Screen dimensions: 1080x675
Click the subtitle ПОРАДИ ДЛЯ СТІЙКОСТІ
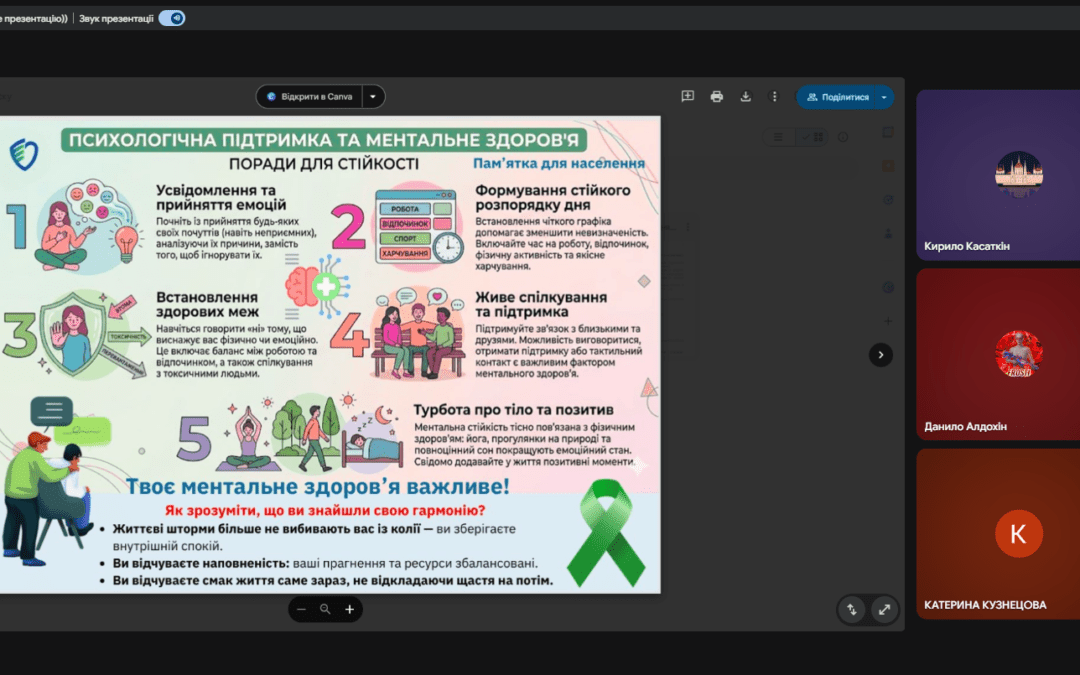[x=324, y=164]
